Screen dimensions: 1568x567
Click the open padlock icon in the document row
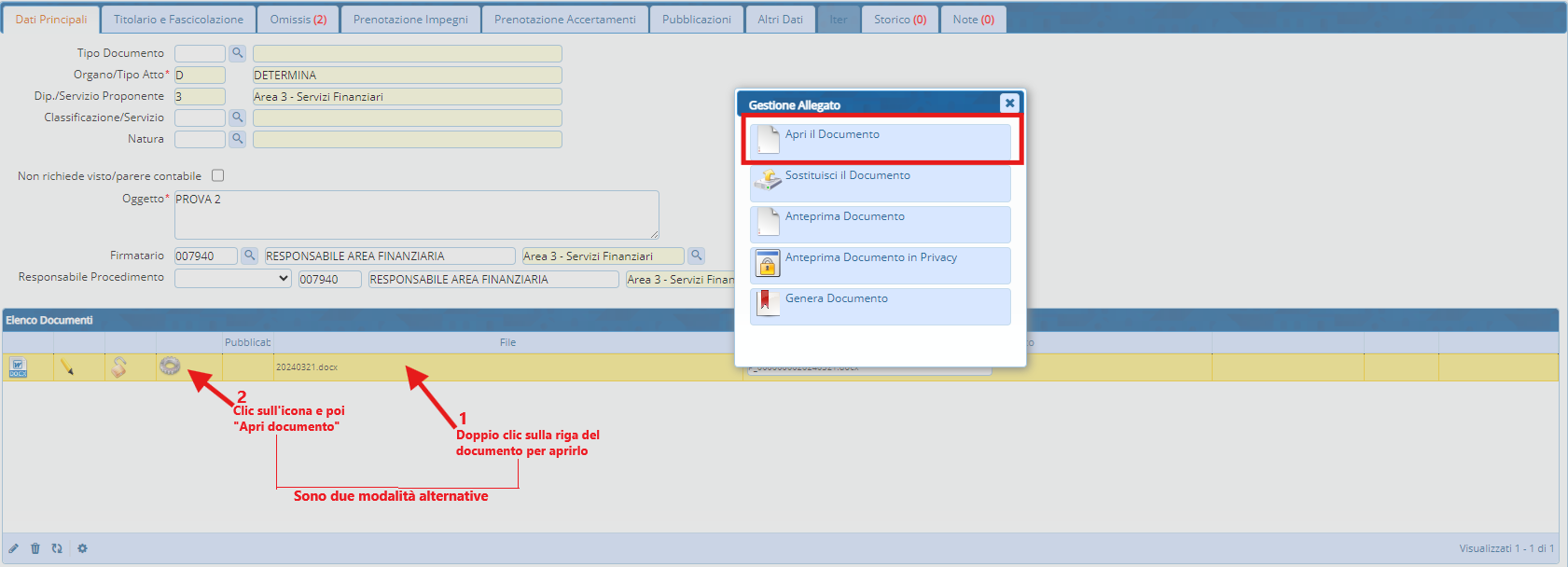tap(118, 367)
